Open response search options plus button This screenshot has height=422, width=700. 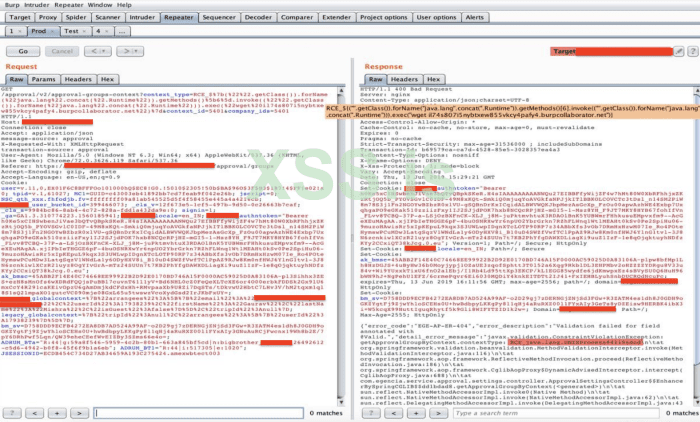pos(416,413)
